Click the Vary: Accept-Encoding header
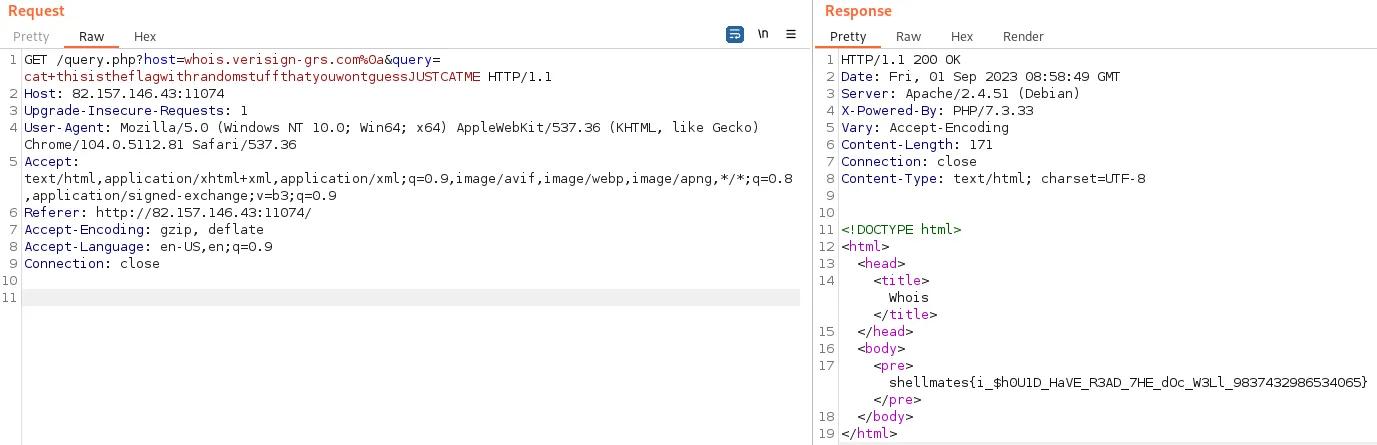 pyautogui.click(x=925, y=128)
